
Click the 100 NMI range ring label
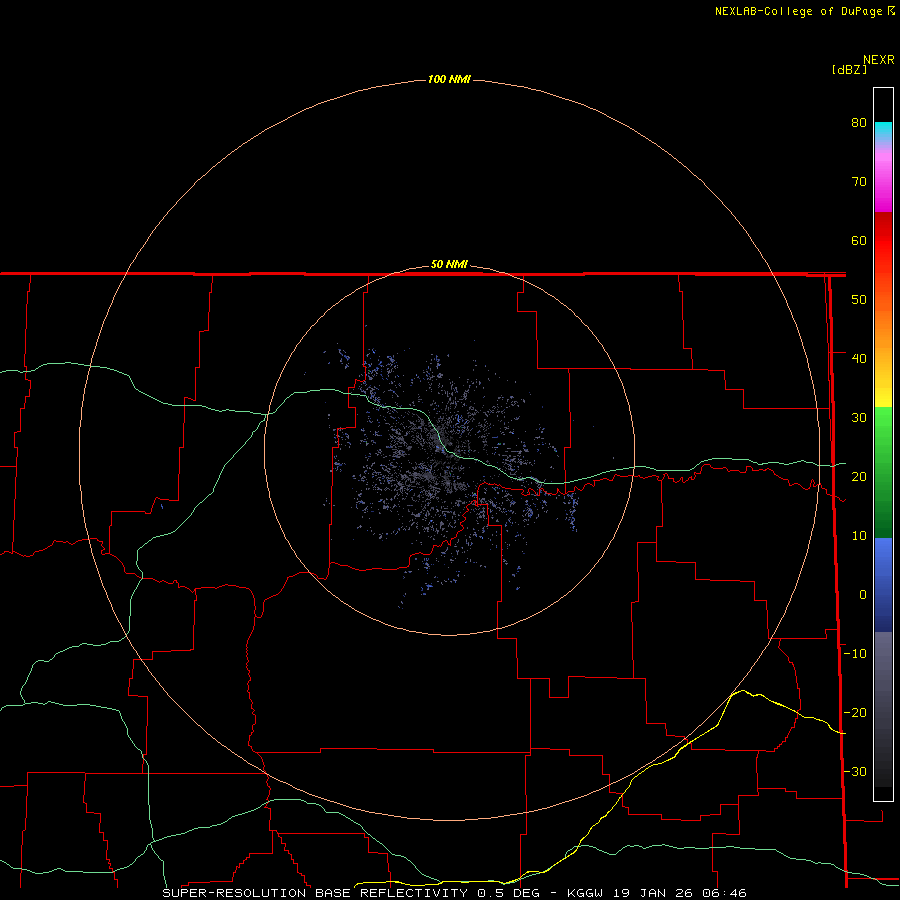click(449, 79)
